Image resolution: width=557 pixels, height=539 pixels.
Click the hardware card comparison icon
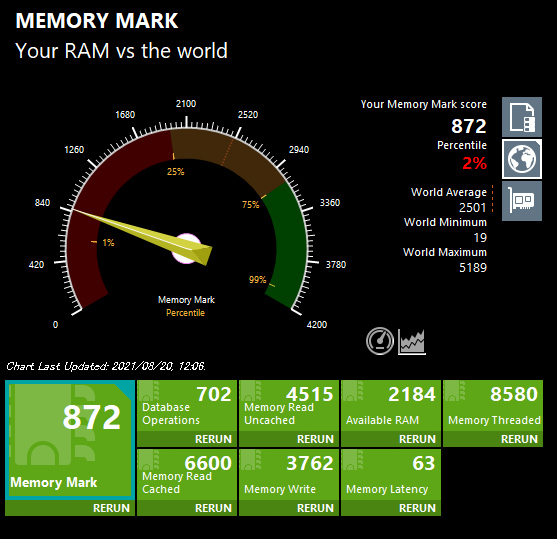pos(522,201)
